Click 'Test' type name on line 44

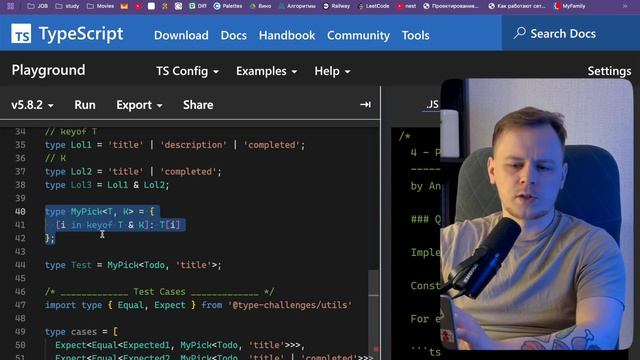click(x=81, y=265)
